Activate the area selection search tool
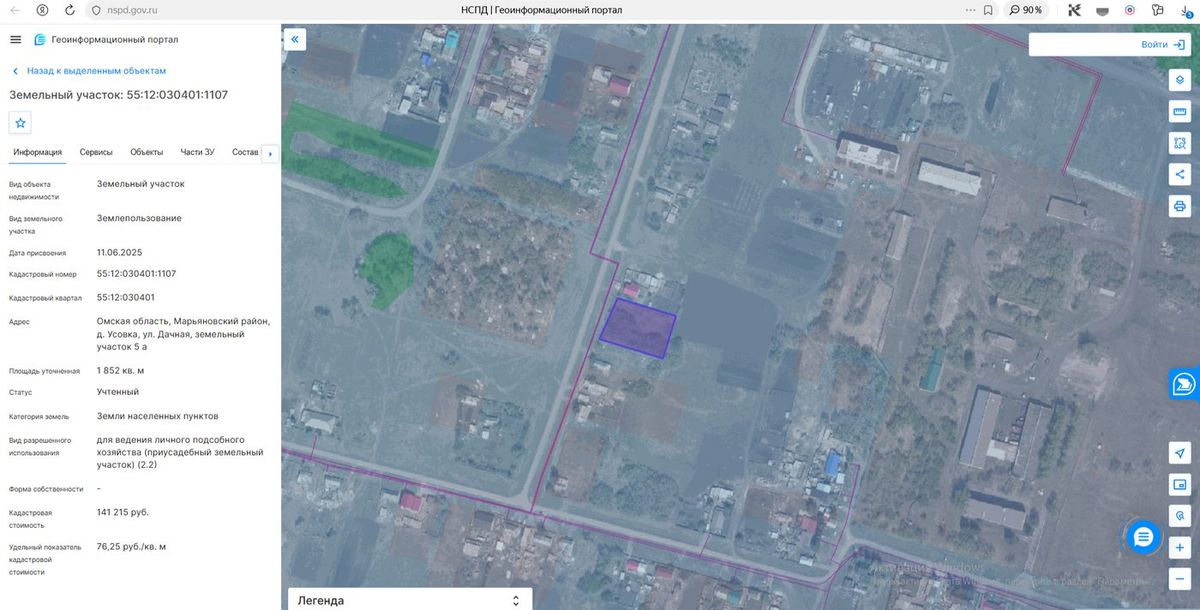The width and height of the screenshot is (1200, 610). pyautogui.click(x=1179, y=143)
